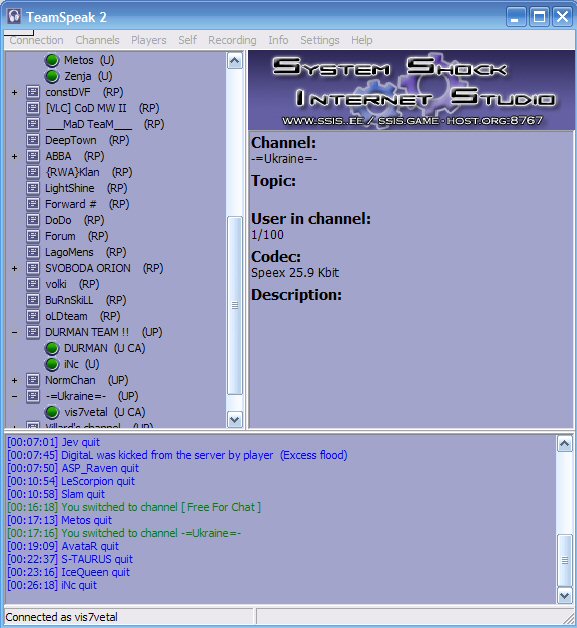Click the chat log scrollbar thumb
The width and height of the screenshot is (577, 628).
pyautogui.click(x=565, y=561)
